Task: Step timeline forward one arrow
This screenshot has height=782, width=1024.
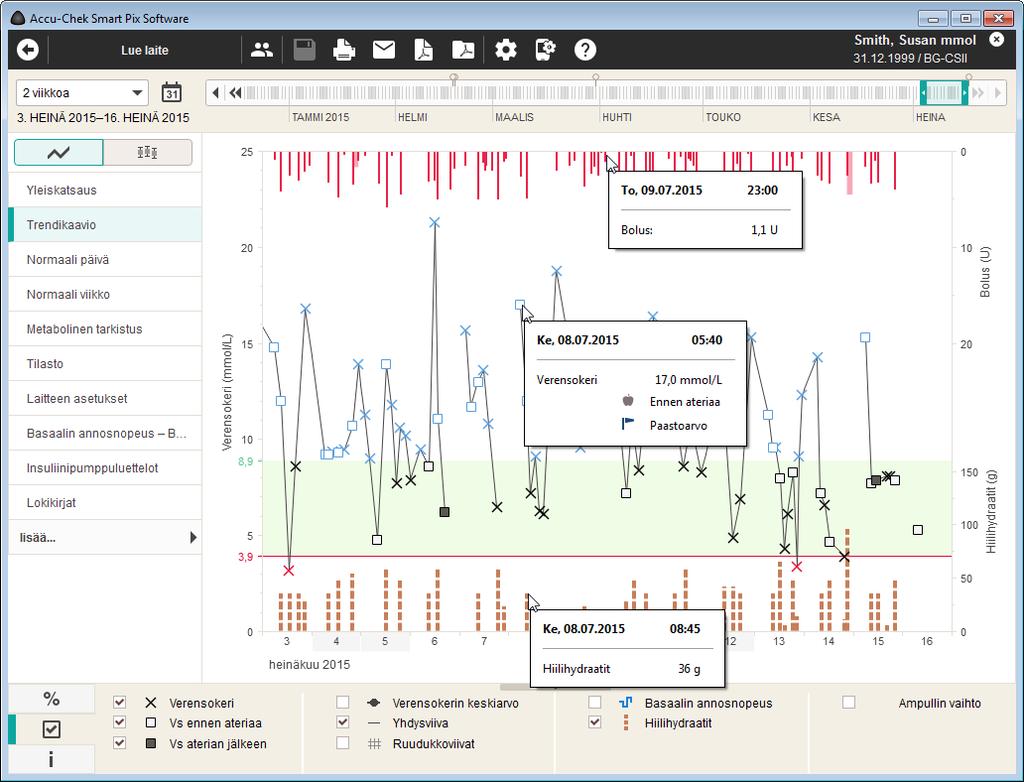Action: 997,93
